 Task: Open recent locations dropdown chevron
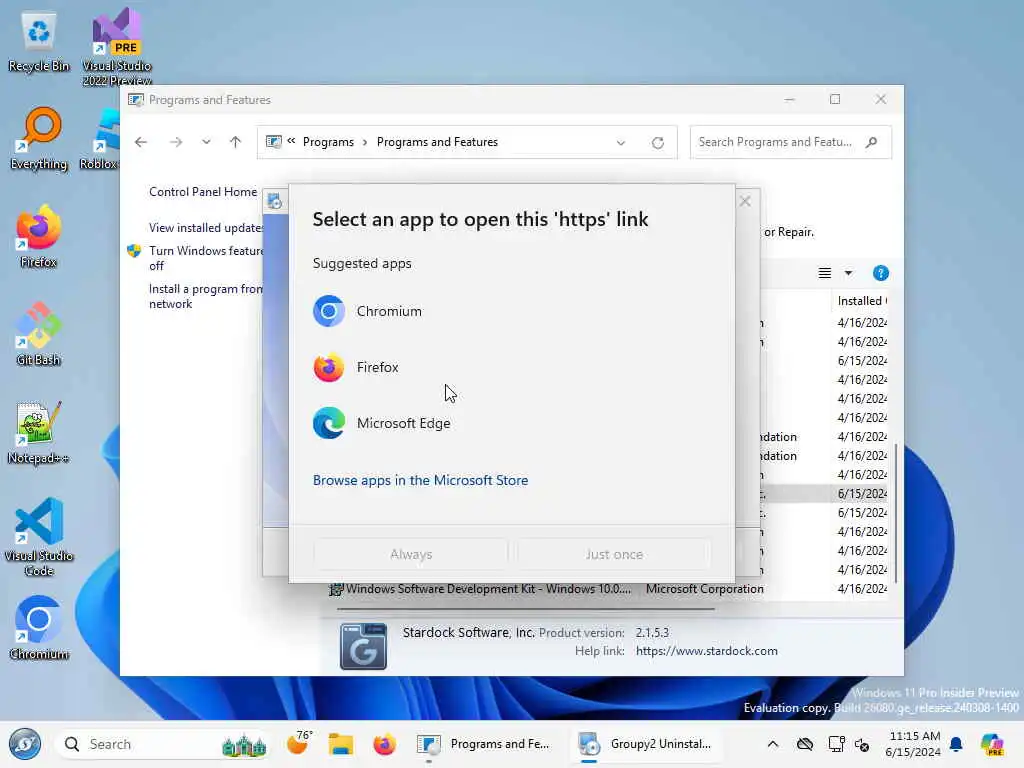[206, 142]
